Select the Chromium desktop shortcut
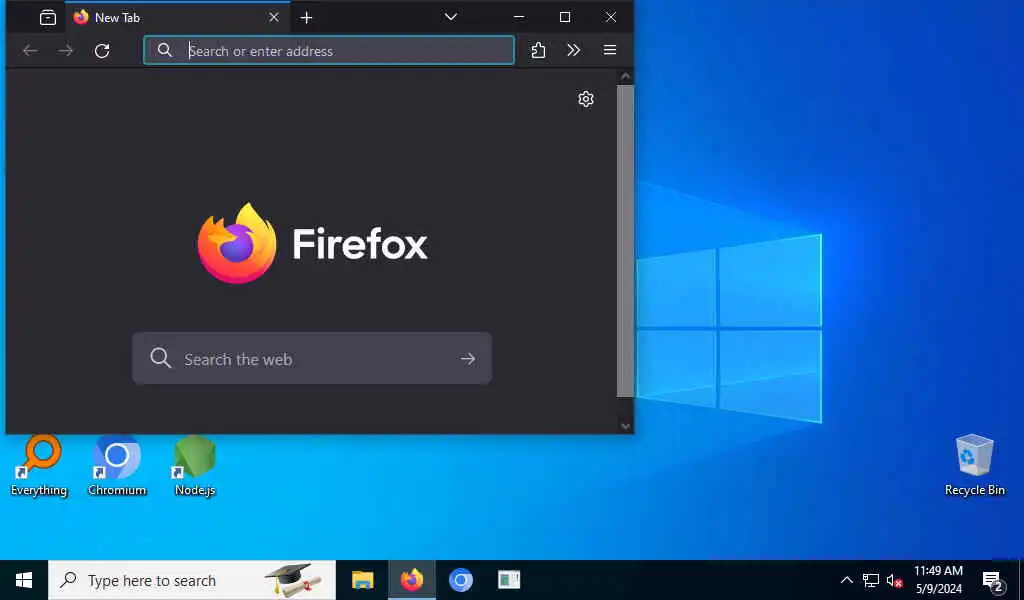 (117, 466)
